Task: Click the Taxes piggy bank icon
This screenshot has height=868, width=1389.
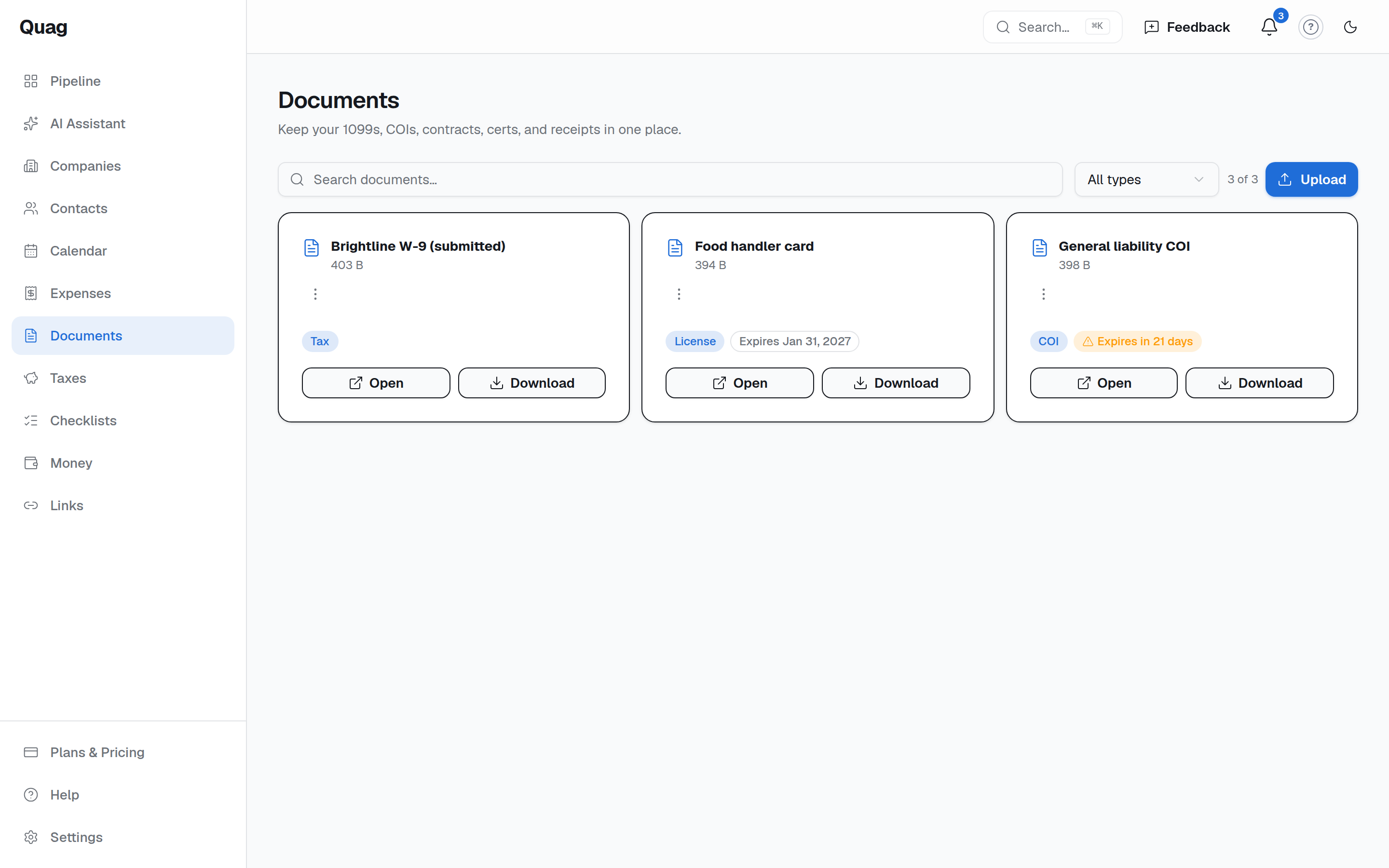Action: click(31, 379)
